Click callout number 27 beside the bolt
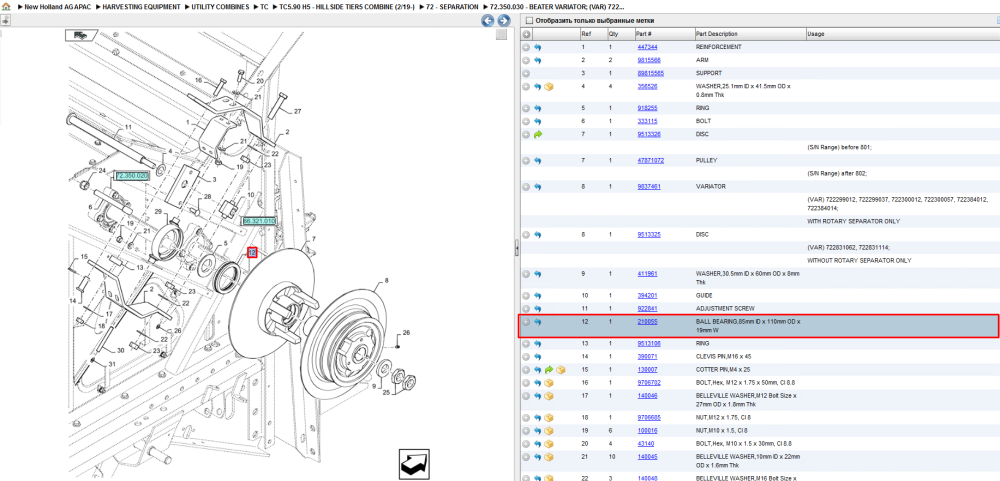Image resolution: width=1000 pixels, height=481 pixels. [x=297, y=112]
